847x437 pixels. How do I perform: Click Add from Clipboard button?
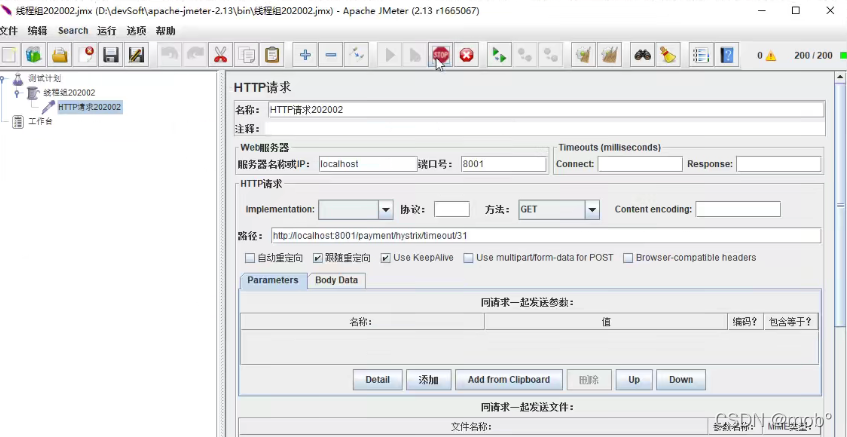[x=509, y=380]
